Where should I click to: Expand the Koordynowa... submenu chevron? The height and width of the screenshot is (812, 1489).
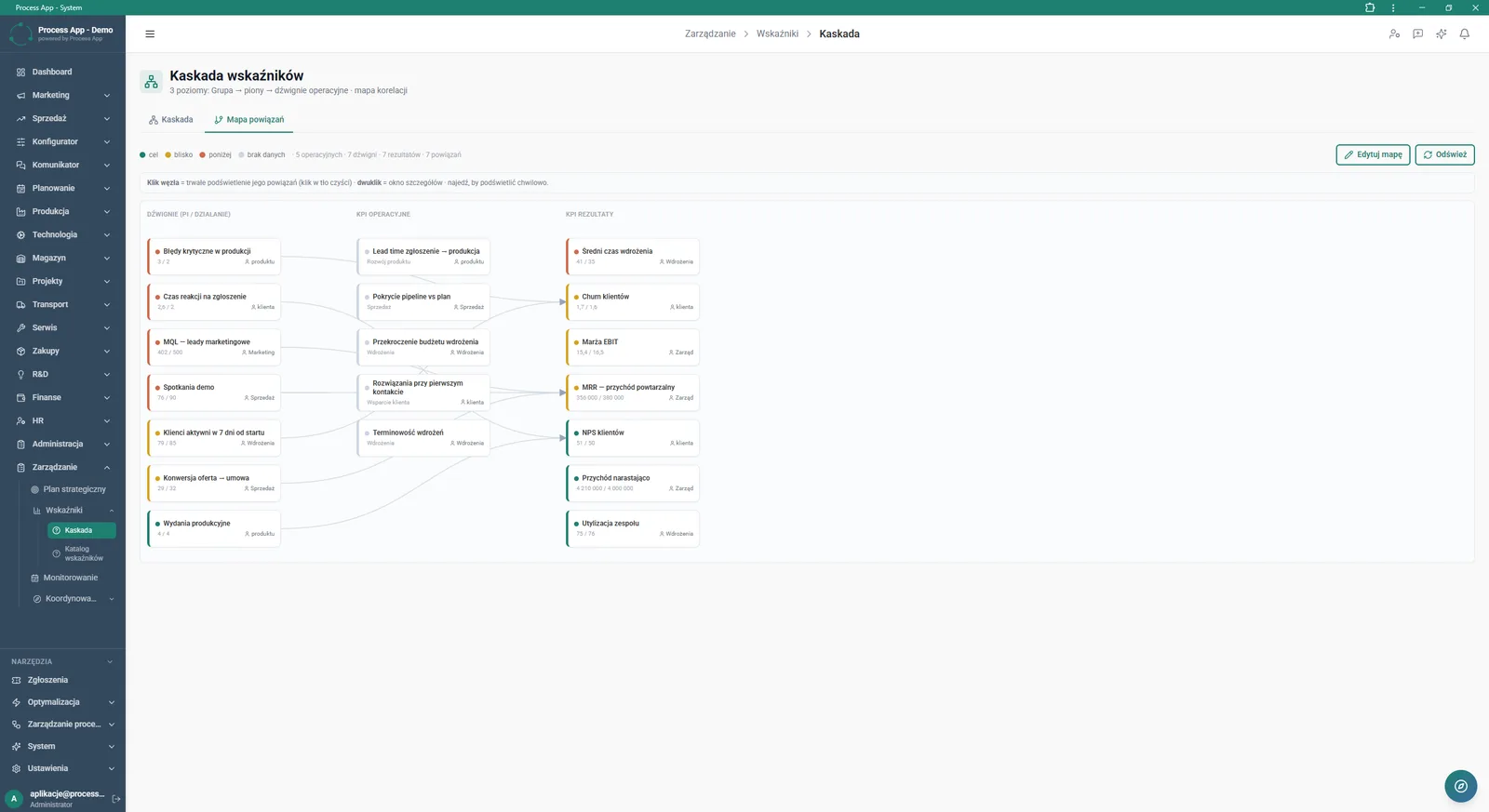click(112, 599)
